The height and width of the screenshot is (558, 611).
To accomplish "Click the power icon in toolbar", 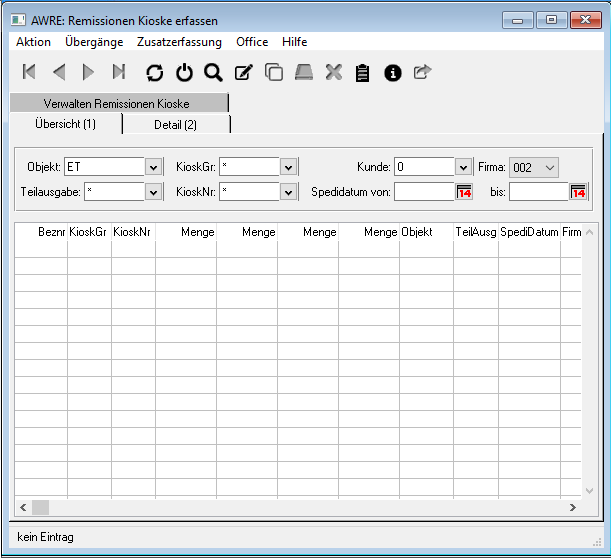I will point(184,72).
